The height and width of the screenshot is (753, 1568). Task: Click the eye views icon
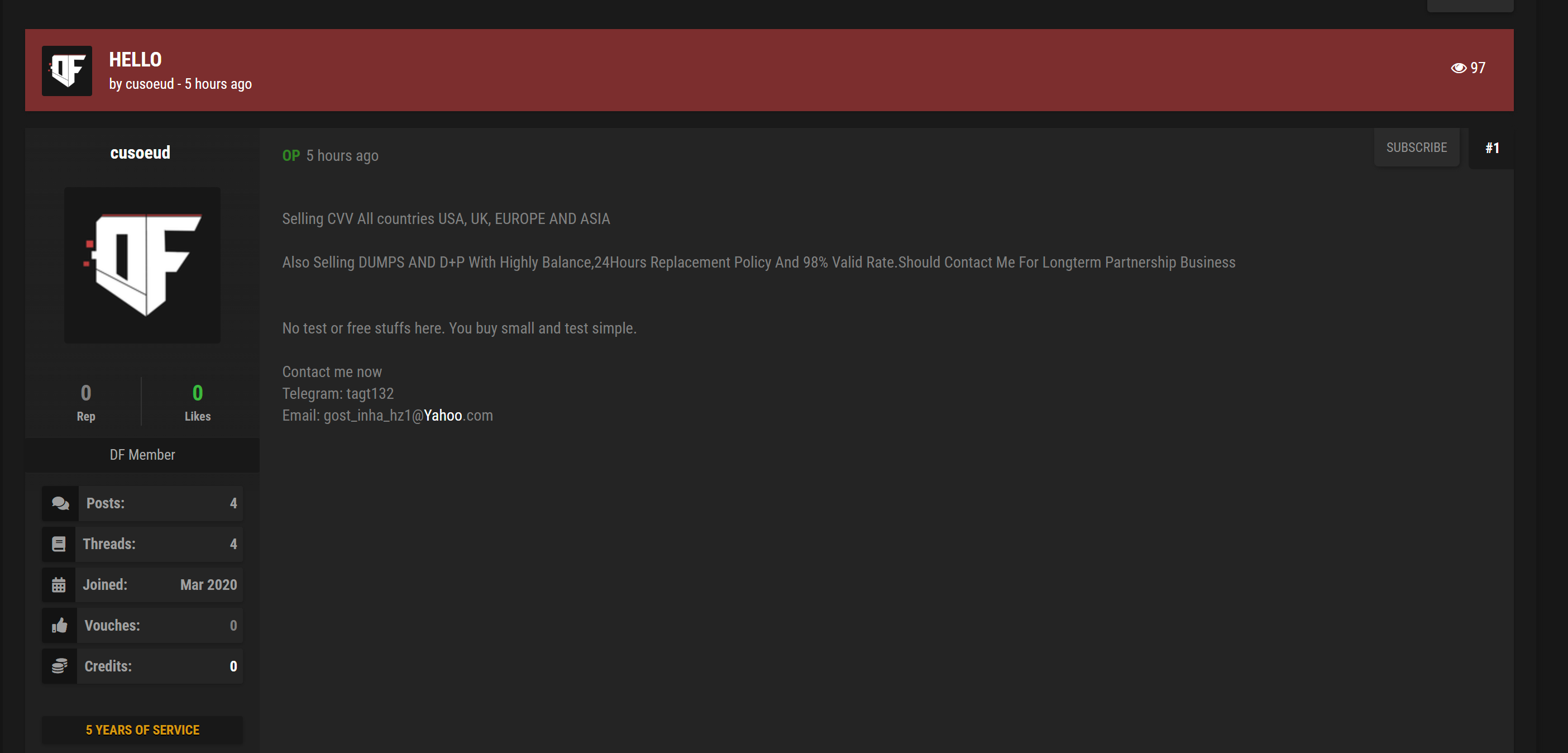point(1458,68)
